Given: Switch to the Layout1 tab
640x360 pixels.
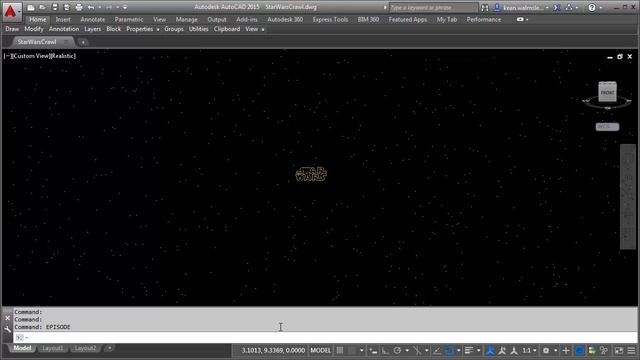Looking at the screenshot, I should click(x=53, y=348).
